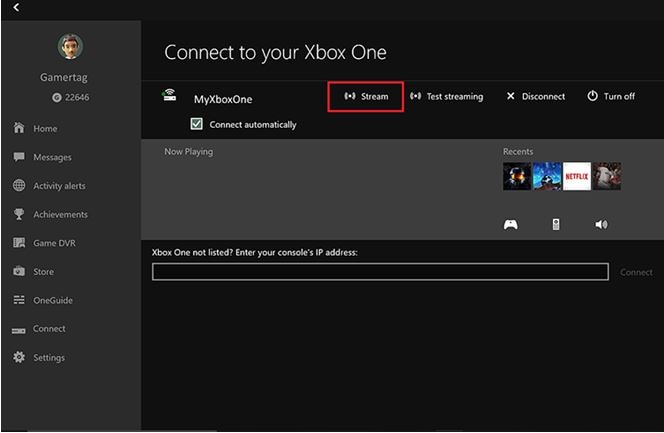The height and width of the screenshot is (433, 664).
Task: Toggle the Connect automatically checkbox
Action: [196, 124]
